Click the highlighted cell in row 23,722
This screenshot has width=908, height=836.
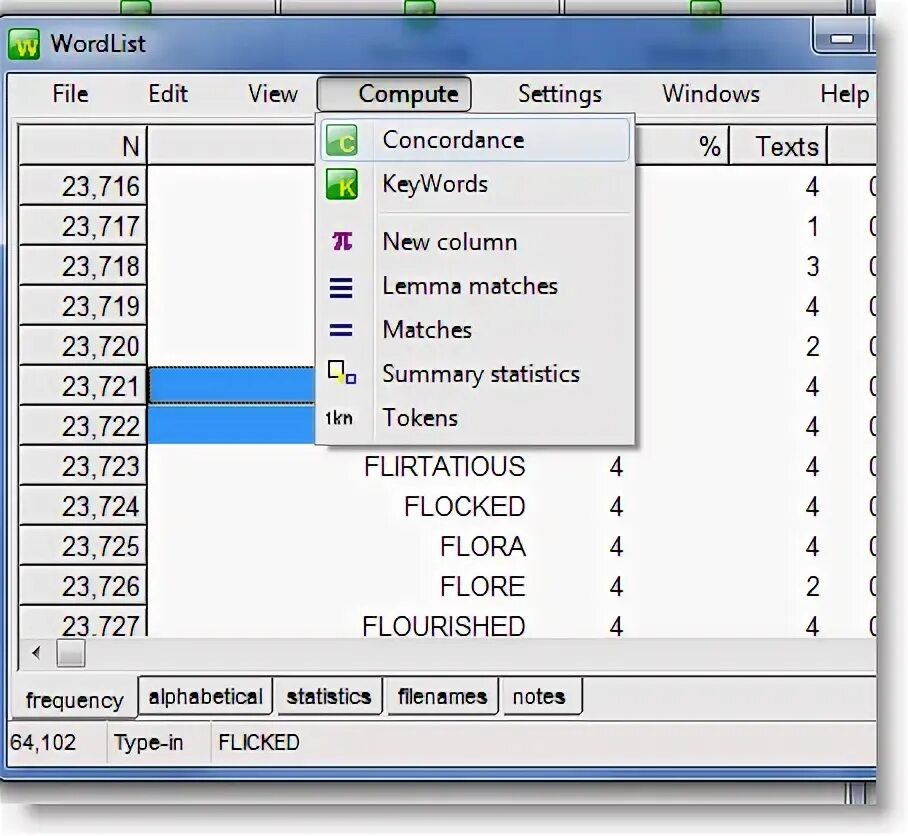[232, 426]
